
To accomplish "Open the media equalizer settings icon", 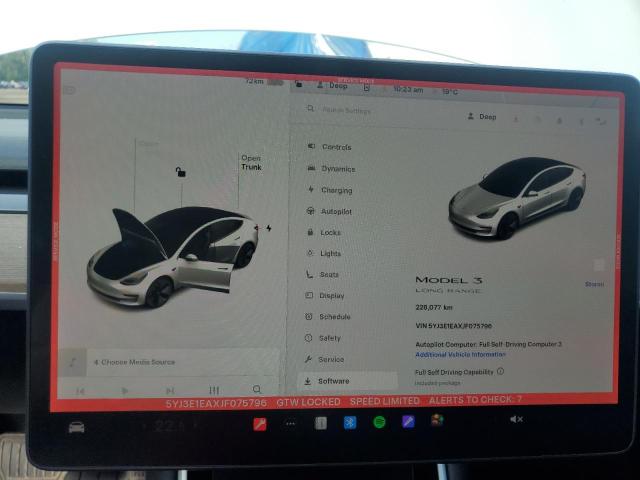I will tap(213, 390).
